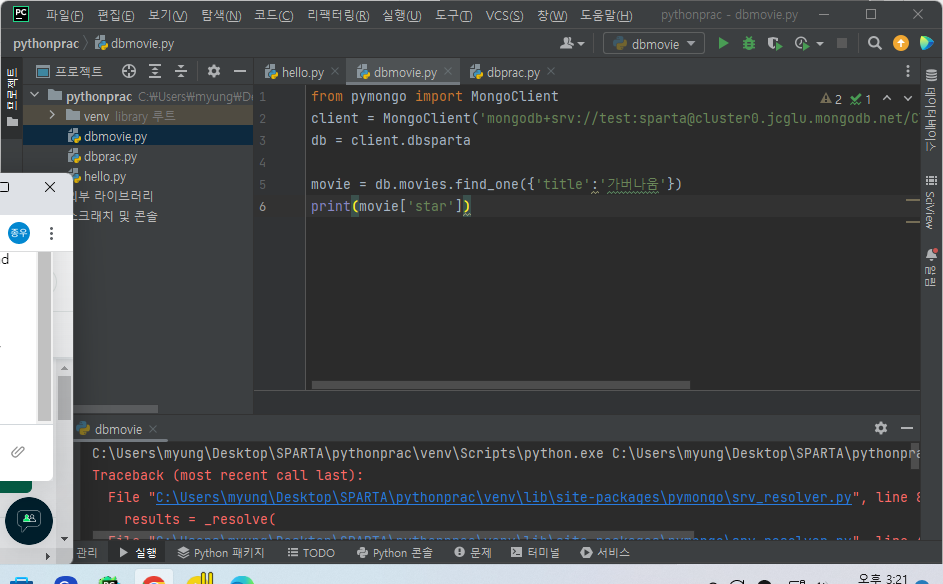The height and width of the screenshot is (584, 943).
Task: Select hello.py in project tree
Action: pyautogui.click(x=104, y=176)
